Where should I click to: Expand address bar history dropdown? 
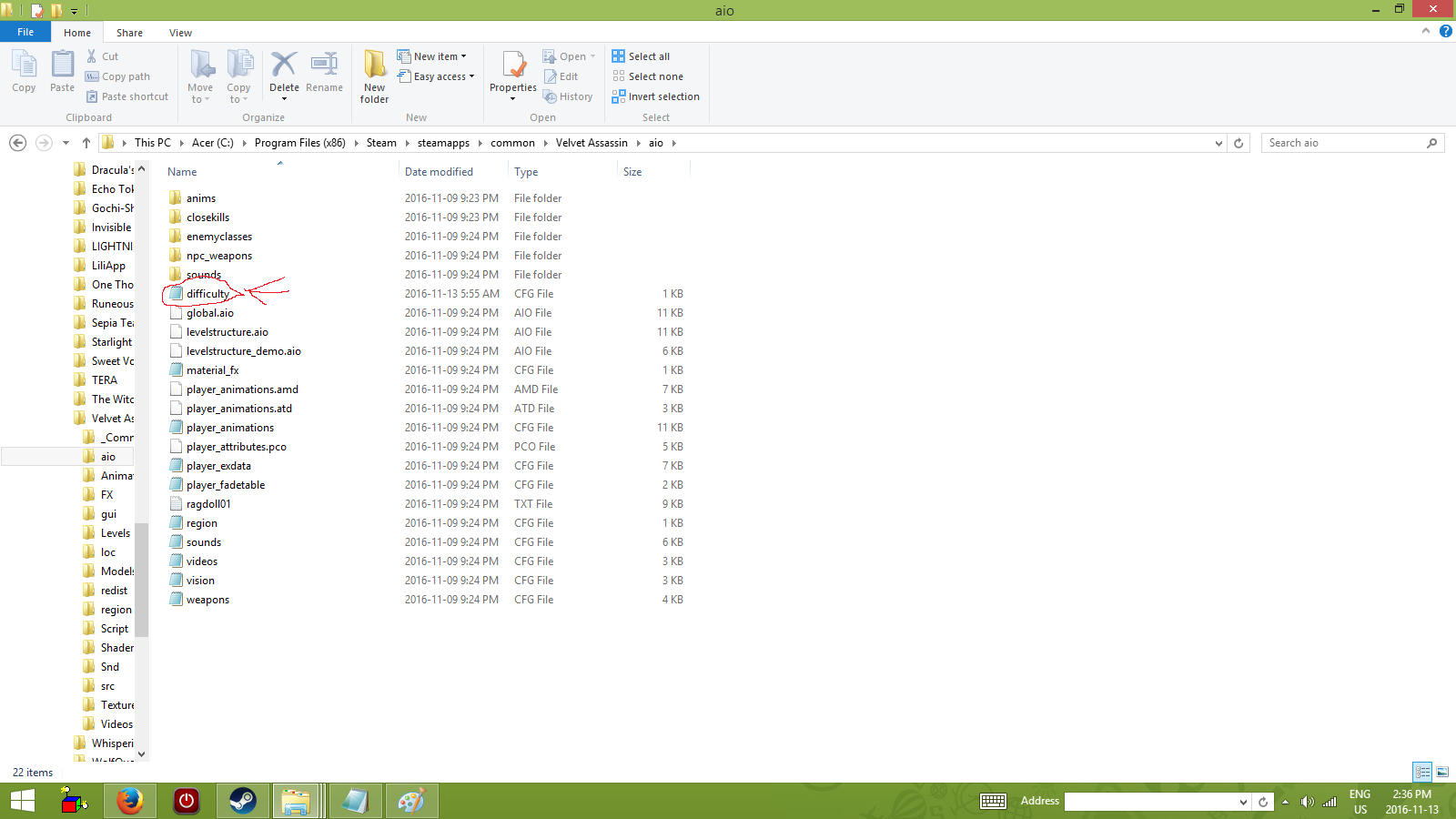(x=1219, y=143)
